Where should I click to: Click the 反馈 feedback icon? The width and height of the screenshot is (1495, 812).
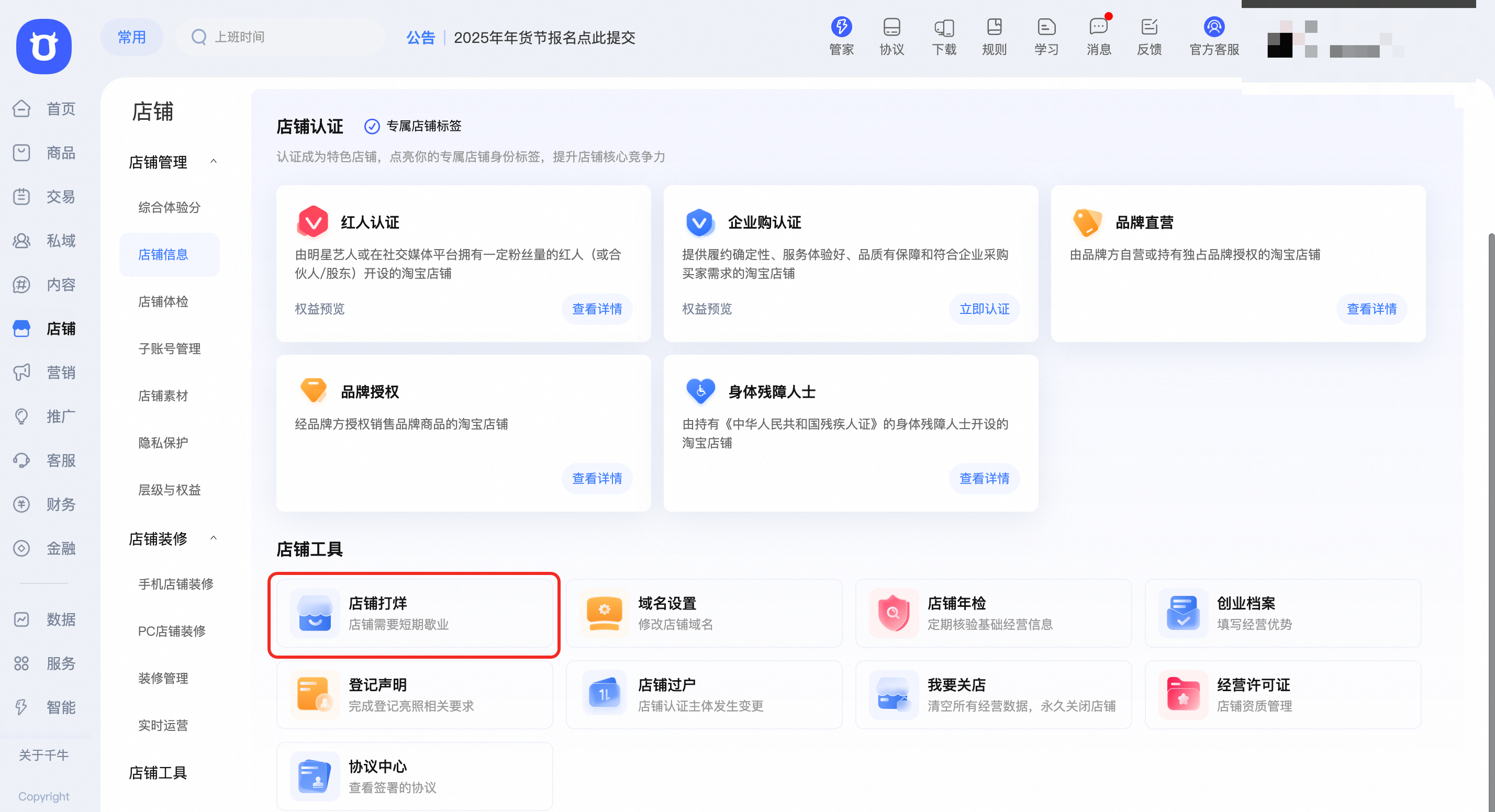[1150, 36]
